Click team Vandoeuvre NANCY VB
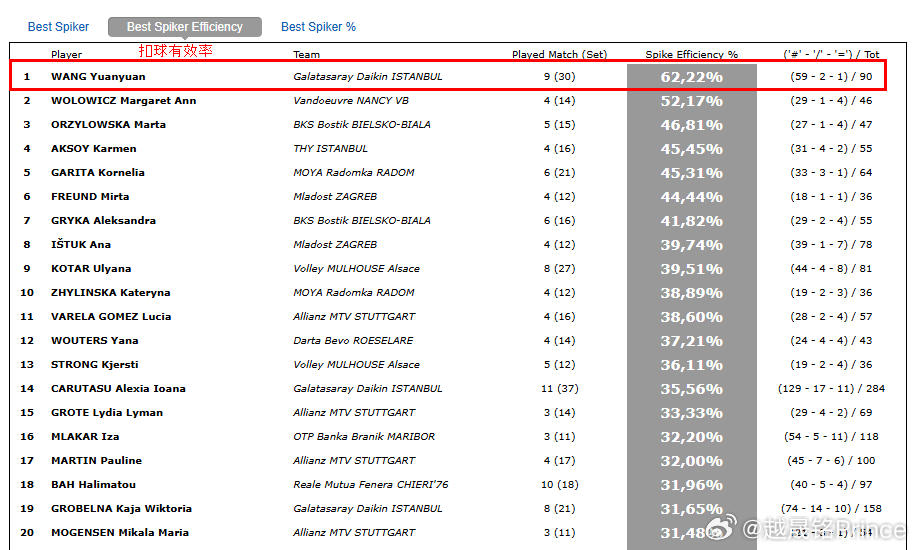Screen dimensions: 916x550 [351, 101]
